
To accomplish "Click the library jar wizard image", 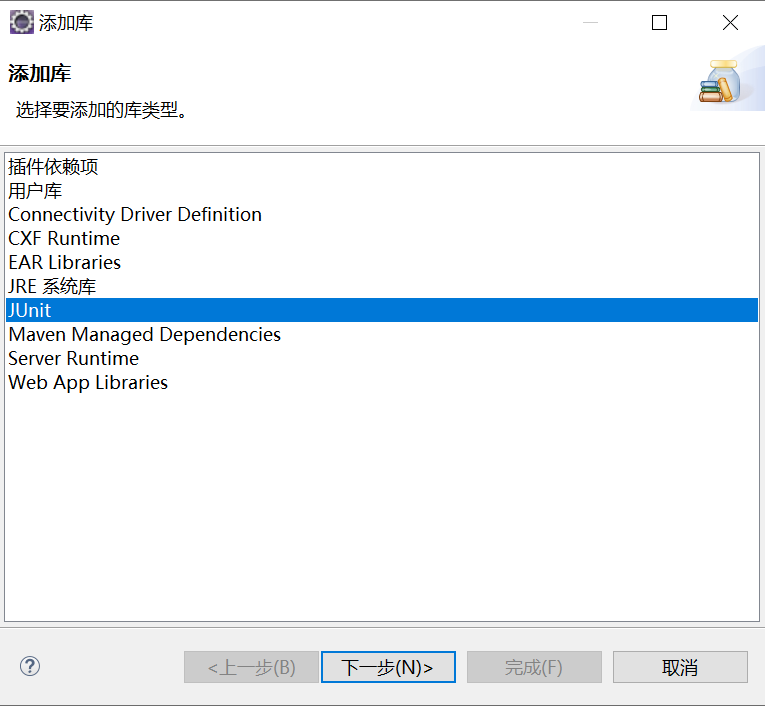I will point(720,81).
